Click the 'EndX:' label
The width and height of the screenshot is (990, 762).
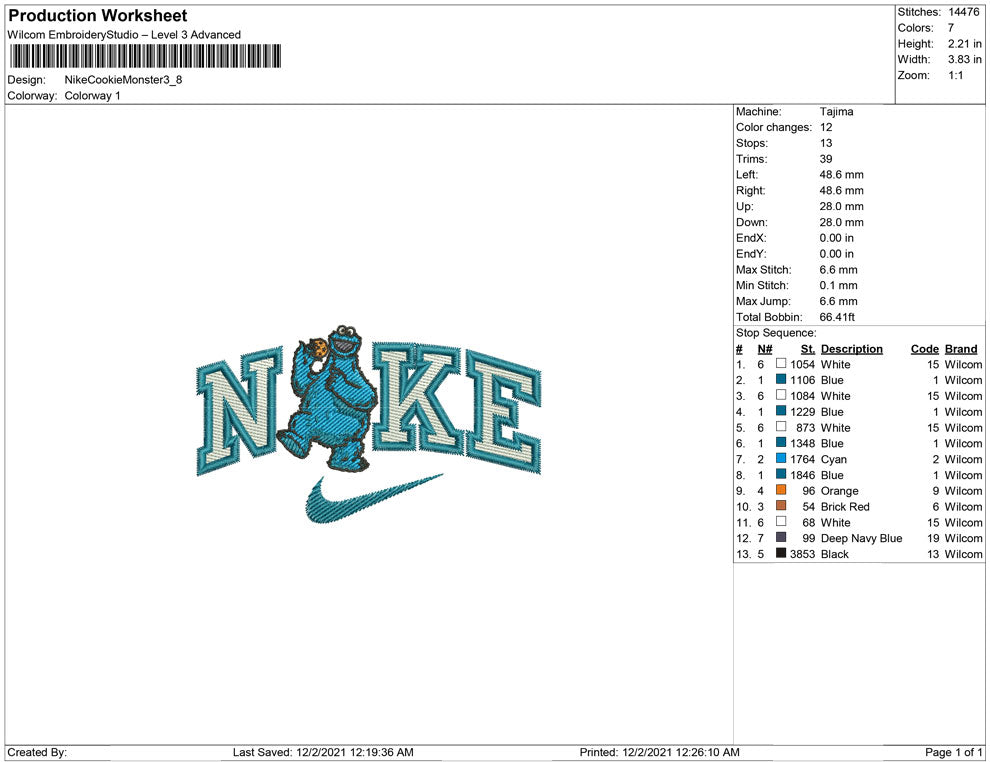751,237
